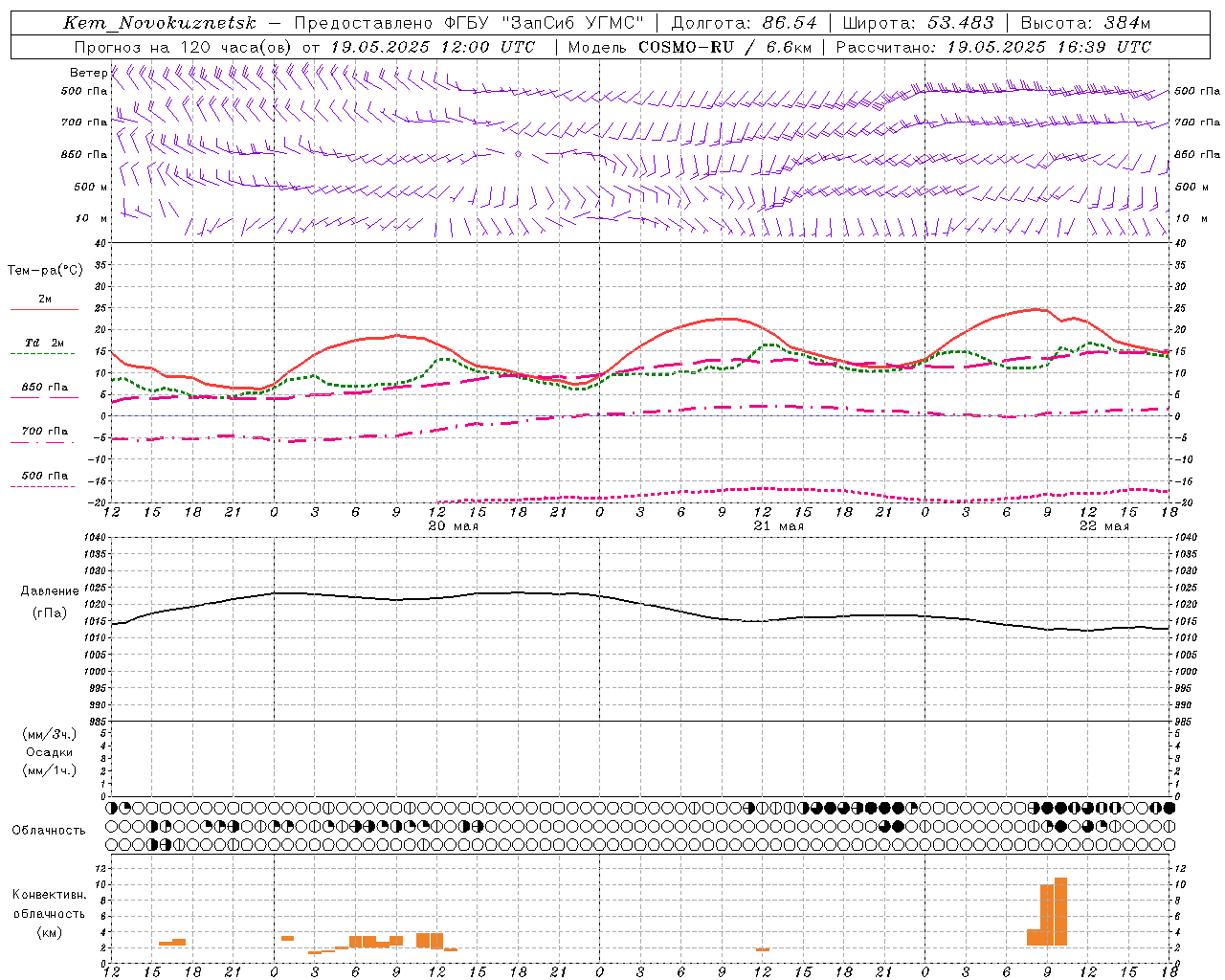The height and width of the screenshot is (980, 1225).
Task: Click the '700 гПа' dash-dot legend entry
Action: click(x=44, y=432)
